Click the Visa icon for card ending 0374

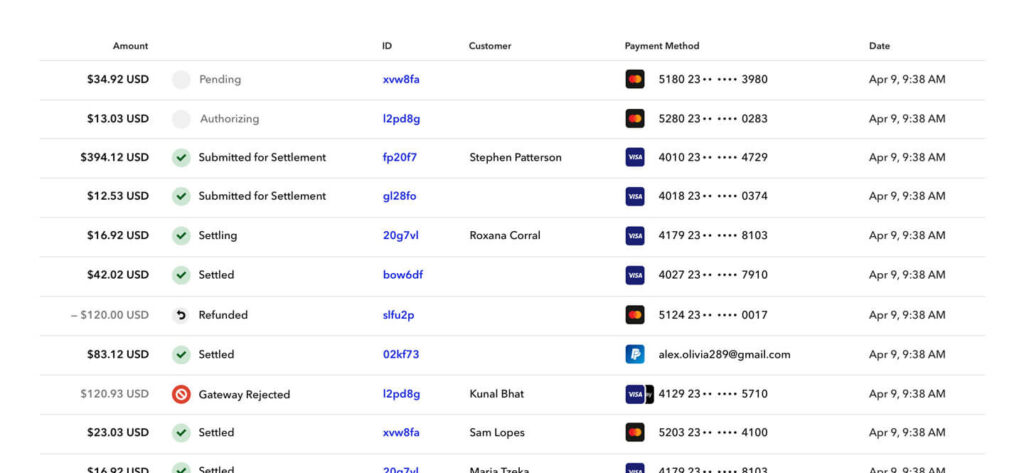point(635,196)
